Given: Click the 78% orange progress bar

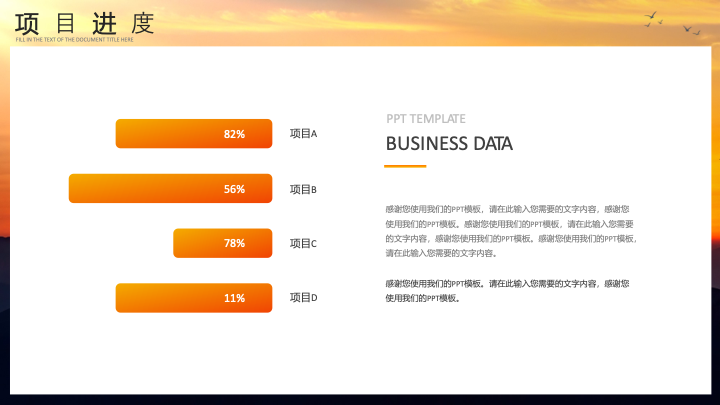Looking at the screenshot, I should pos(222,243).
